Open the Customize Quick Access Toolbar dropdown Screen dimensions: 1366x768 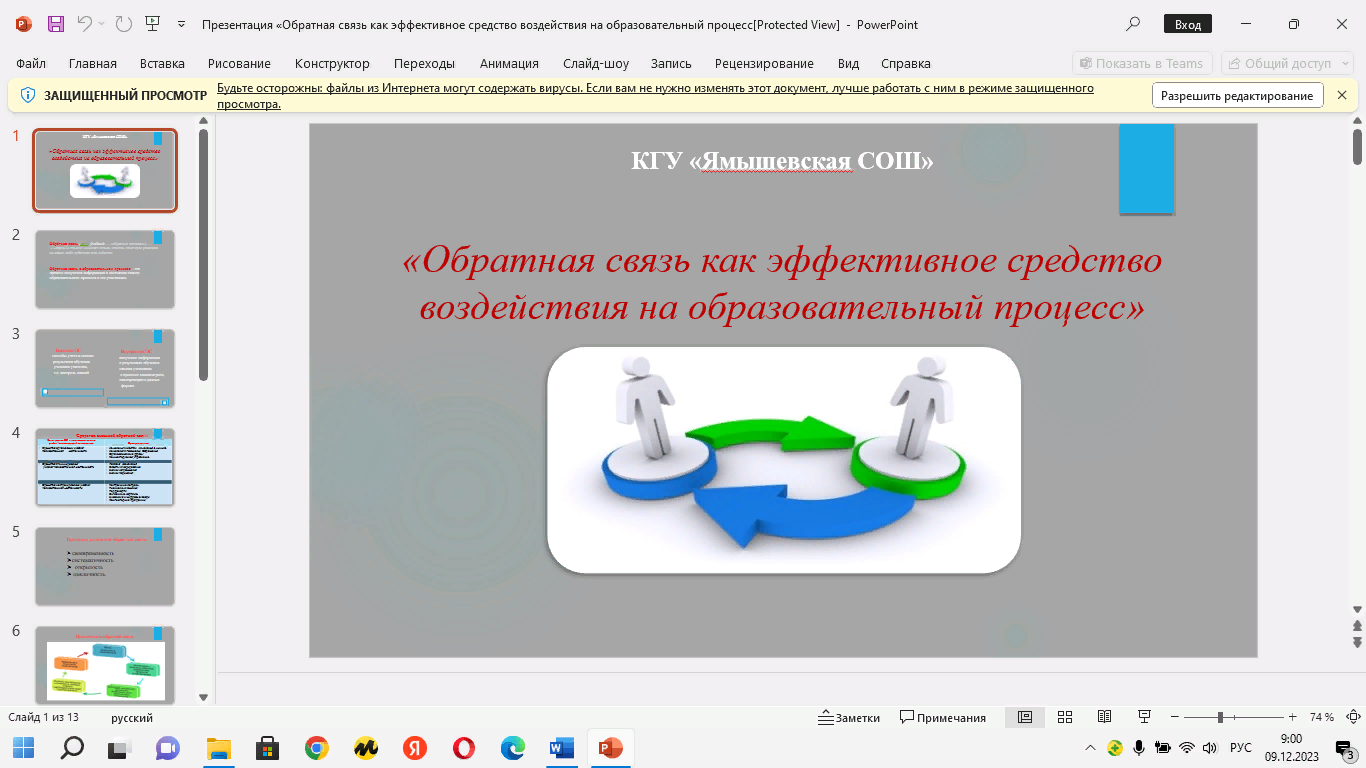click(181, 24)
